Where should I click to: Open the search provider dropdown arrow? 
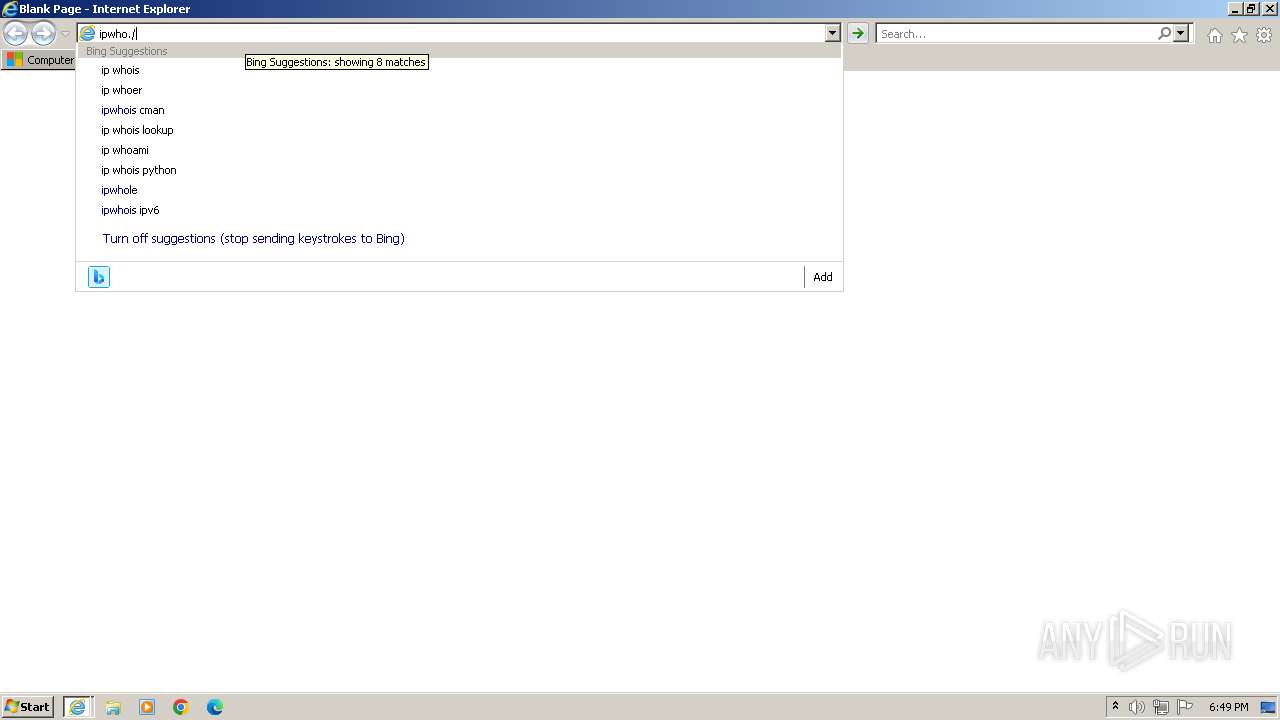pos(1181,34)
